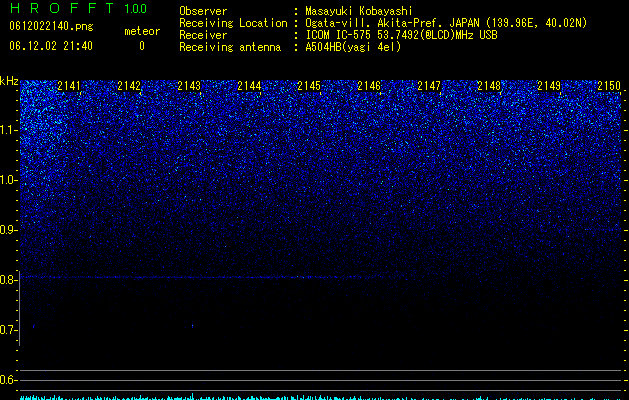The height and width of the screenshot is (400, 629).
Task: Click the HROFFT 1.00 title text
Action: point(78,8)
